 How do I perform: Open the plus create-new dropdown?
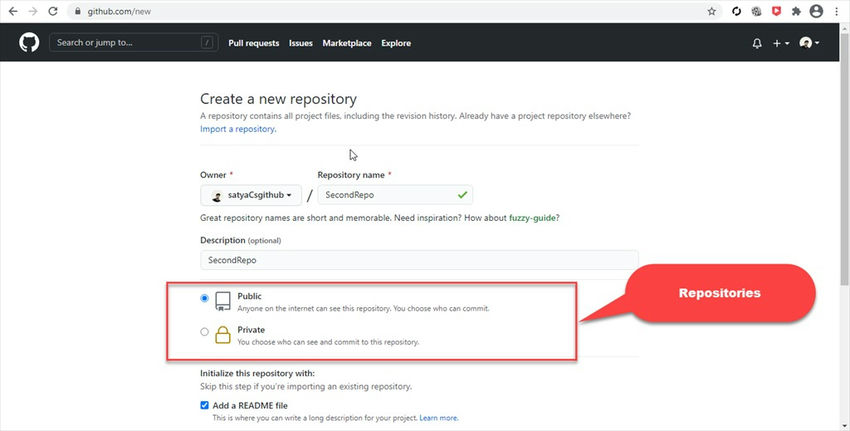point(781,43)
